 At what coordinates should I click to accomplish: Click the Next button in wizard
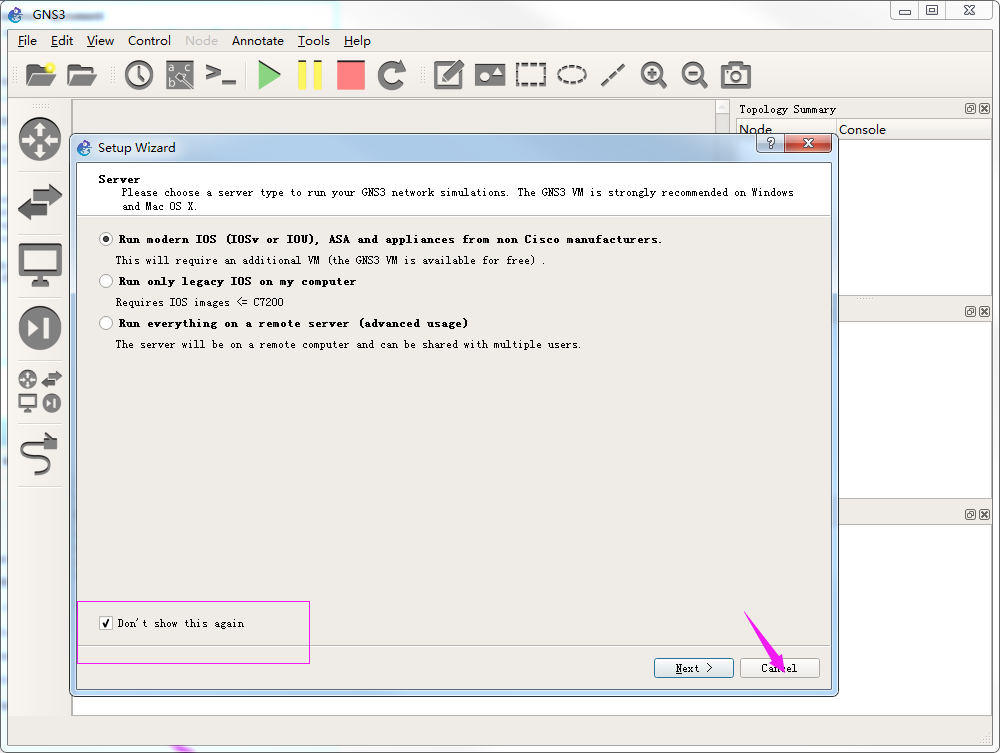[x=694, y=668]
